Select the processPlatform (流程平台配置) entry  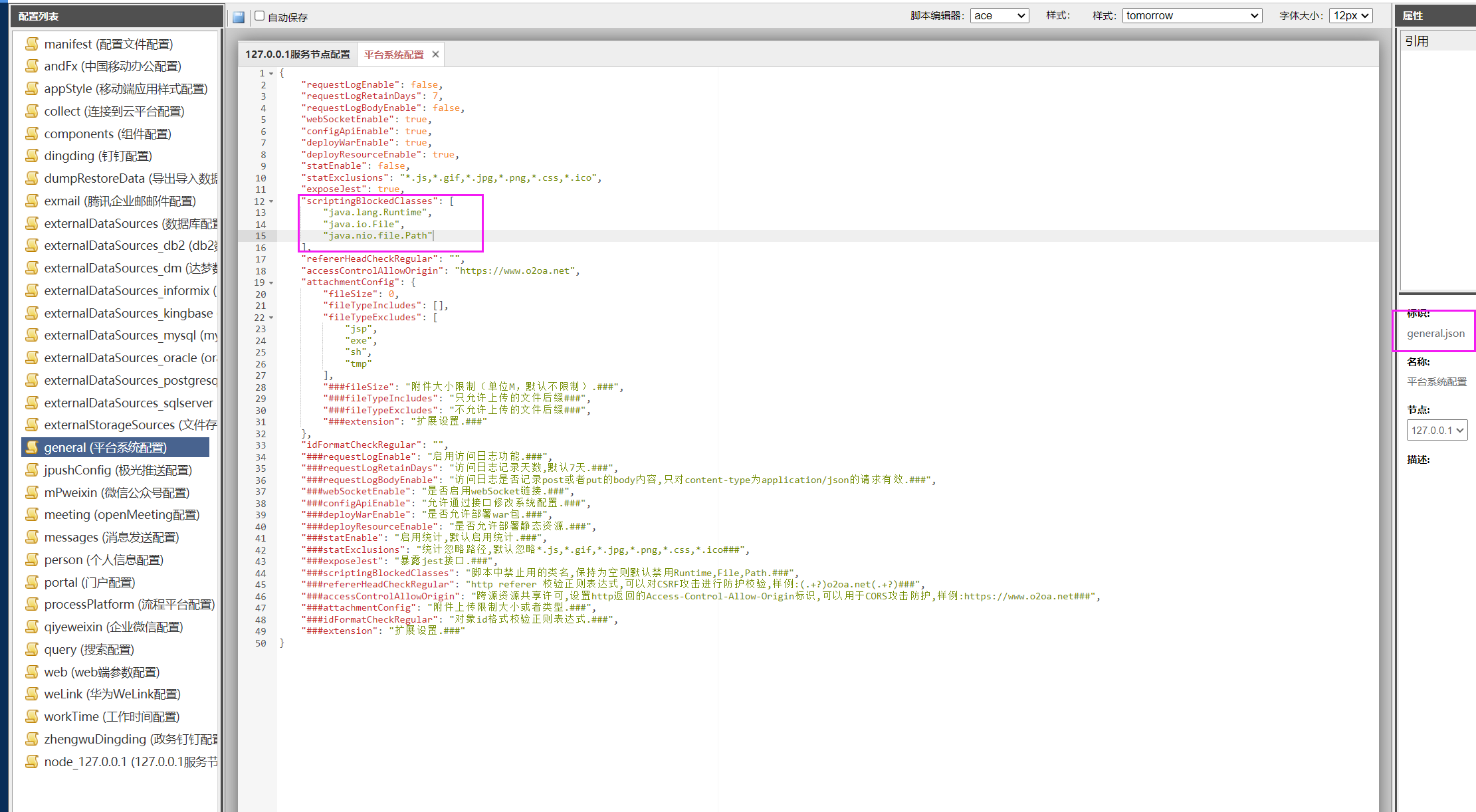point(129,604)
